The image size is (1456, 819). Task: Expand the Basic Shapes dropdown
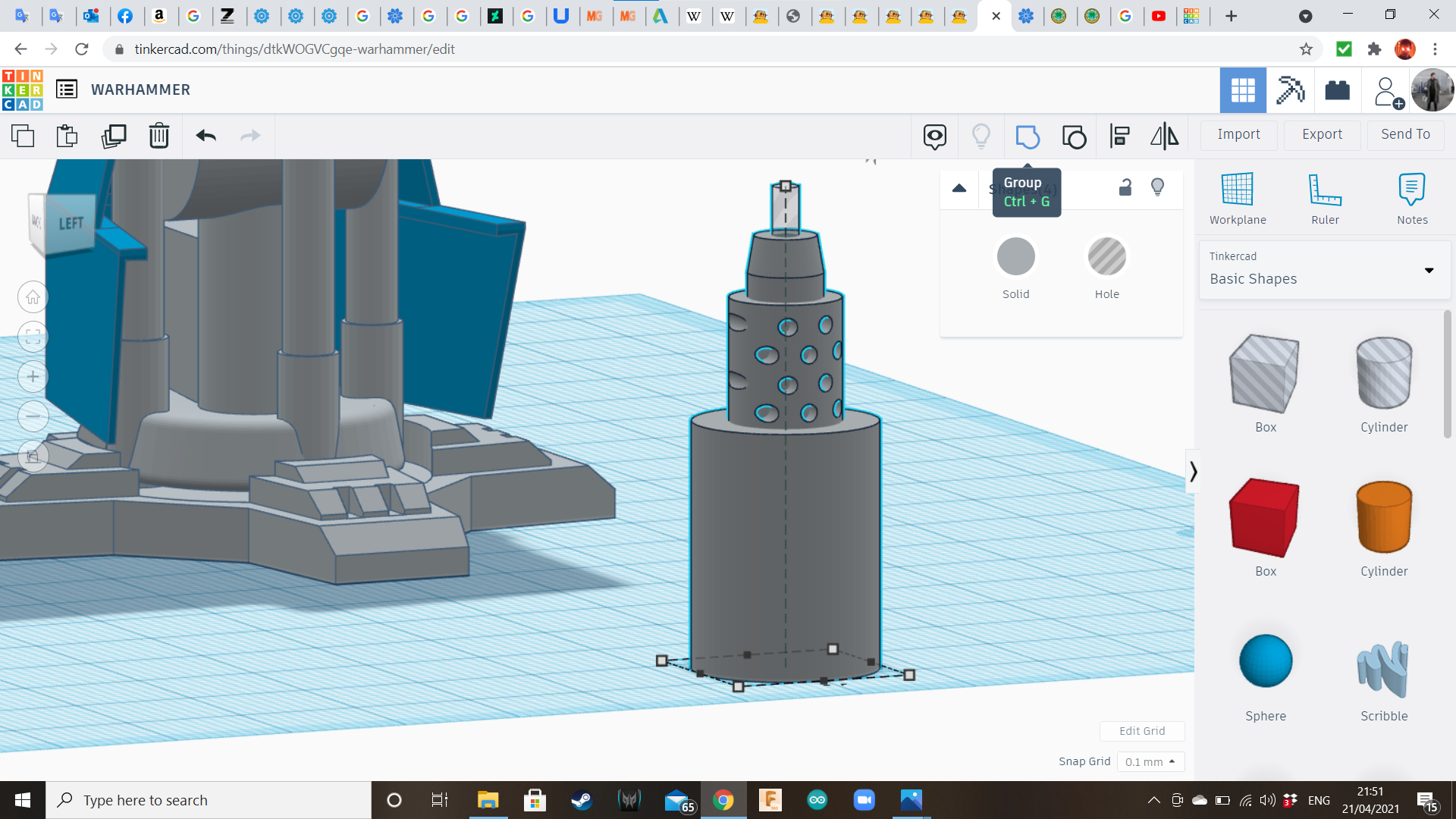point(1429,270)
